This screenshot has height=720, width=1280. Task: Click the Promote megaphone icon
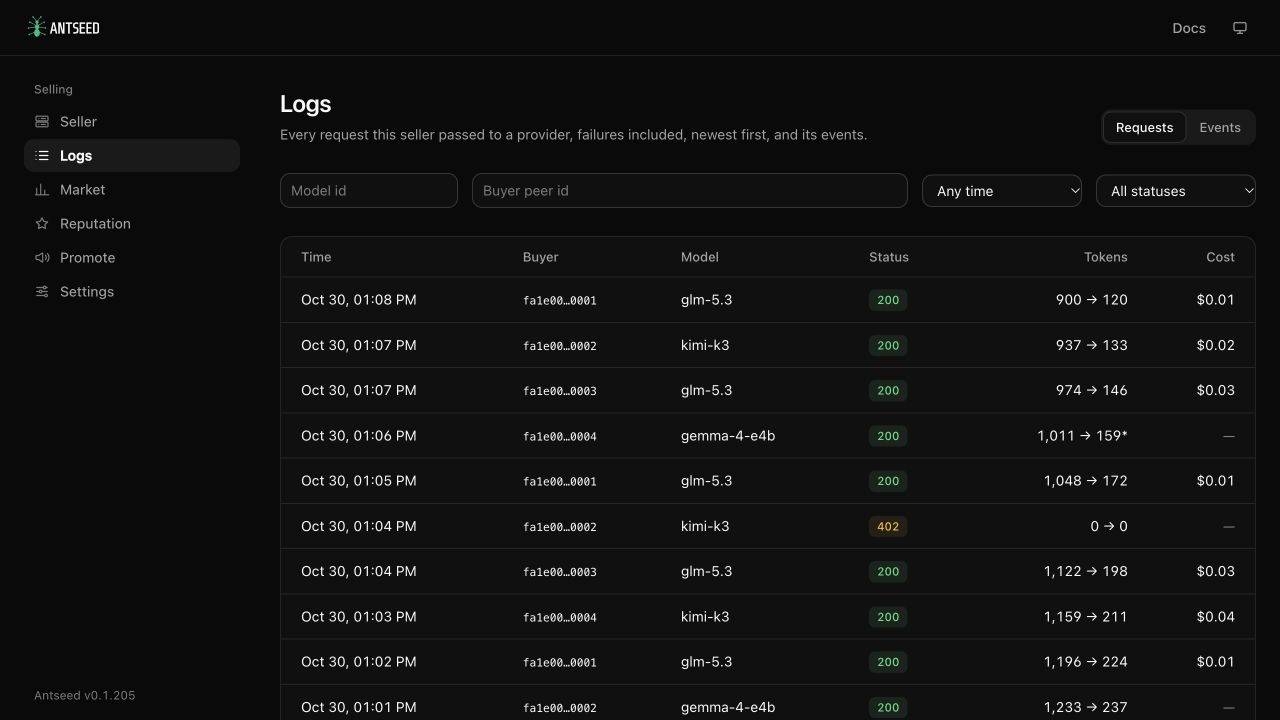(42, 258)
